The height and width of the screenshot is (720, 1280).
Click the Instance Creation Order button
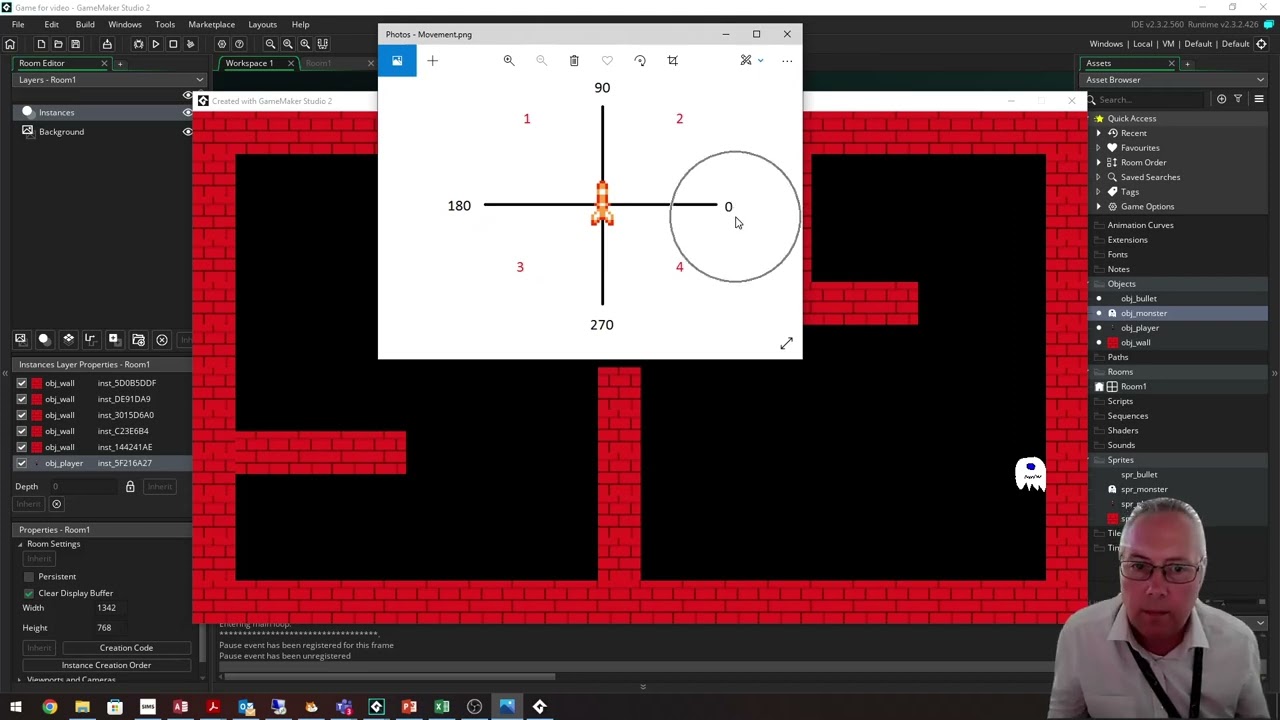point(106,665)
